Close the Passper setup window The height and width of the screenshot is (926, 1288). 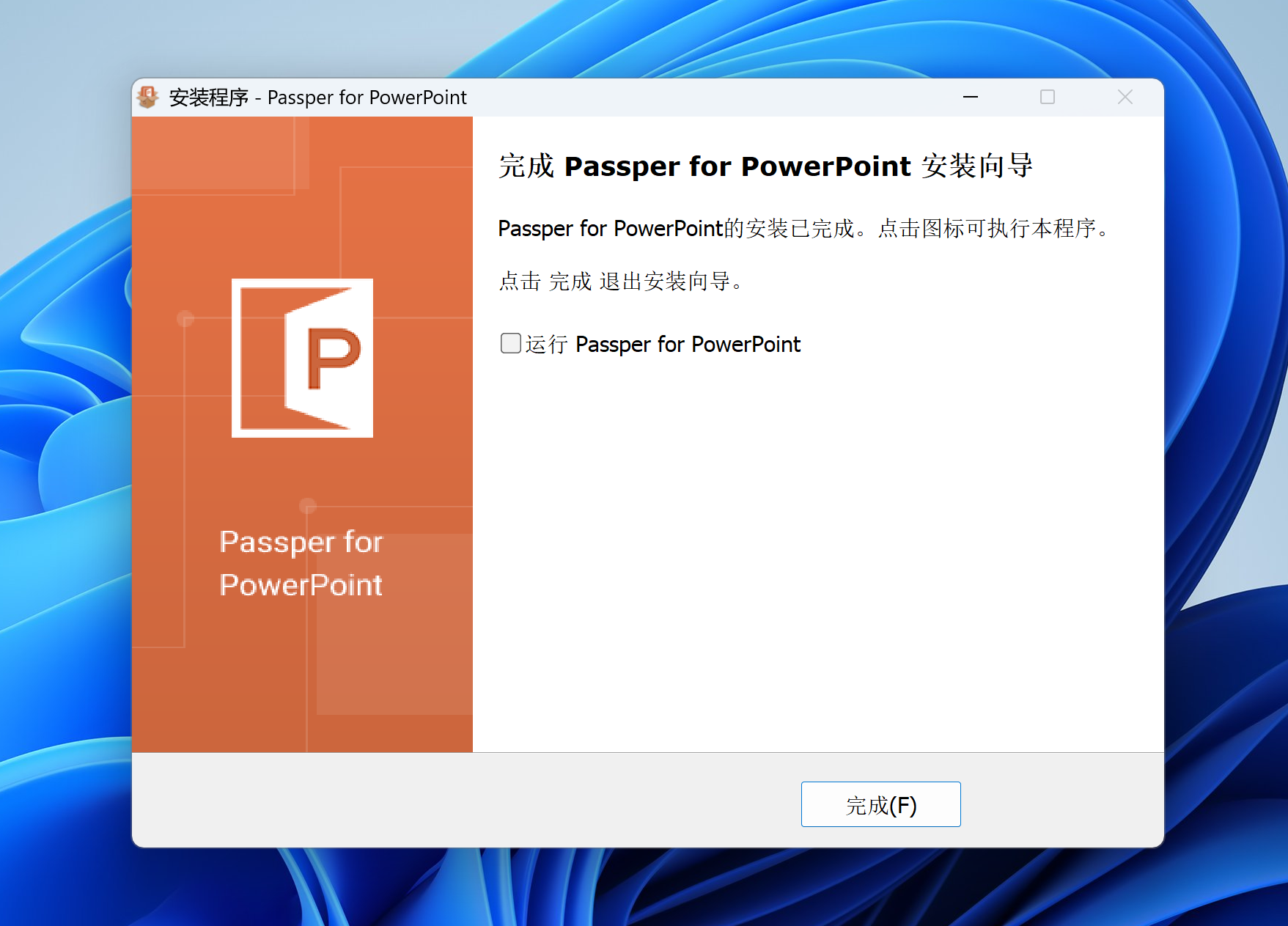coord(1125,97)
